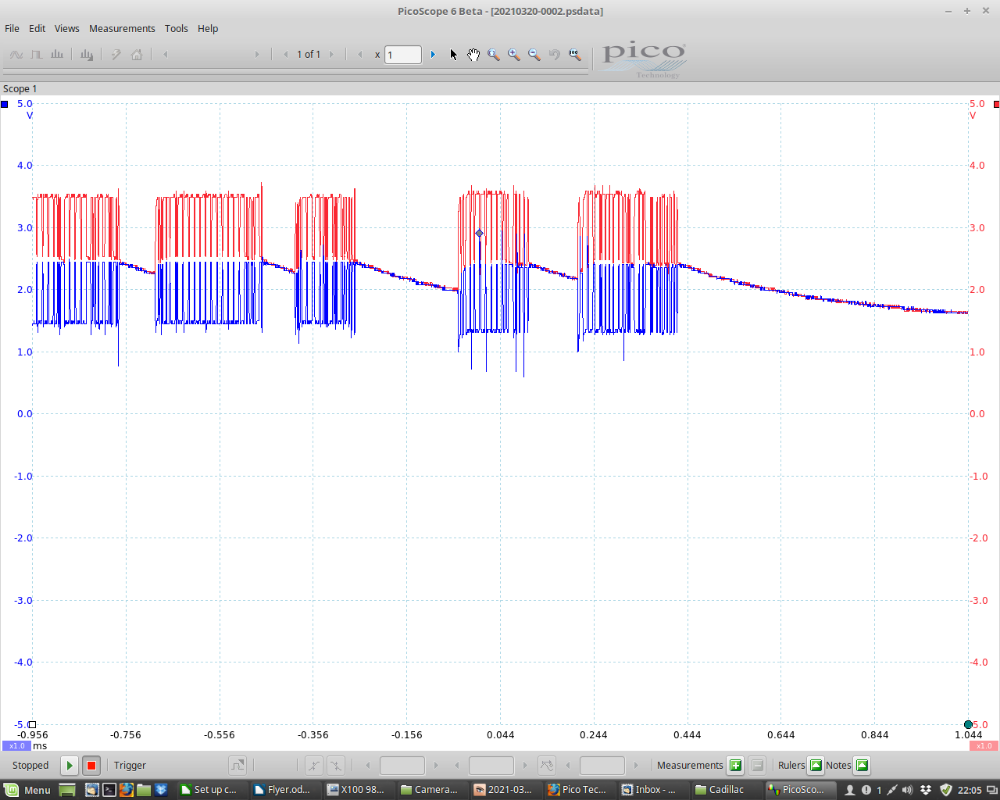Click the zoom to full view icon

pos(574,55)
